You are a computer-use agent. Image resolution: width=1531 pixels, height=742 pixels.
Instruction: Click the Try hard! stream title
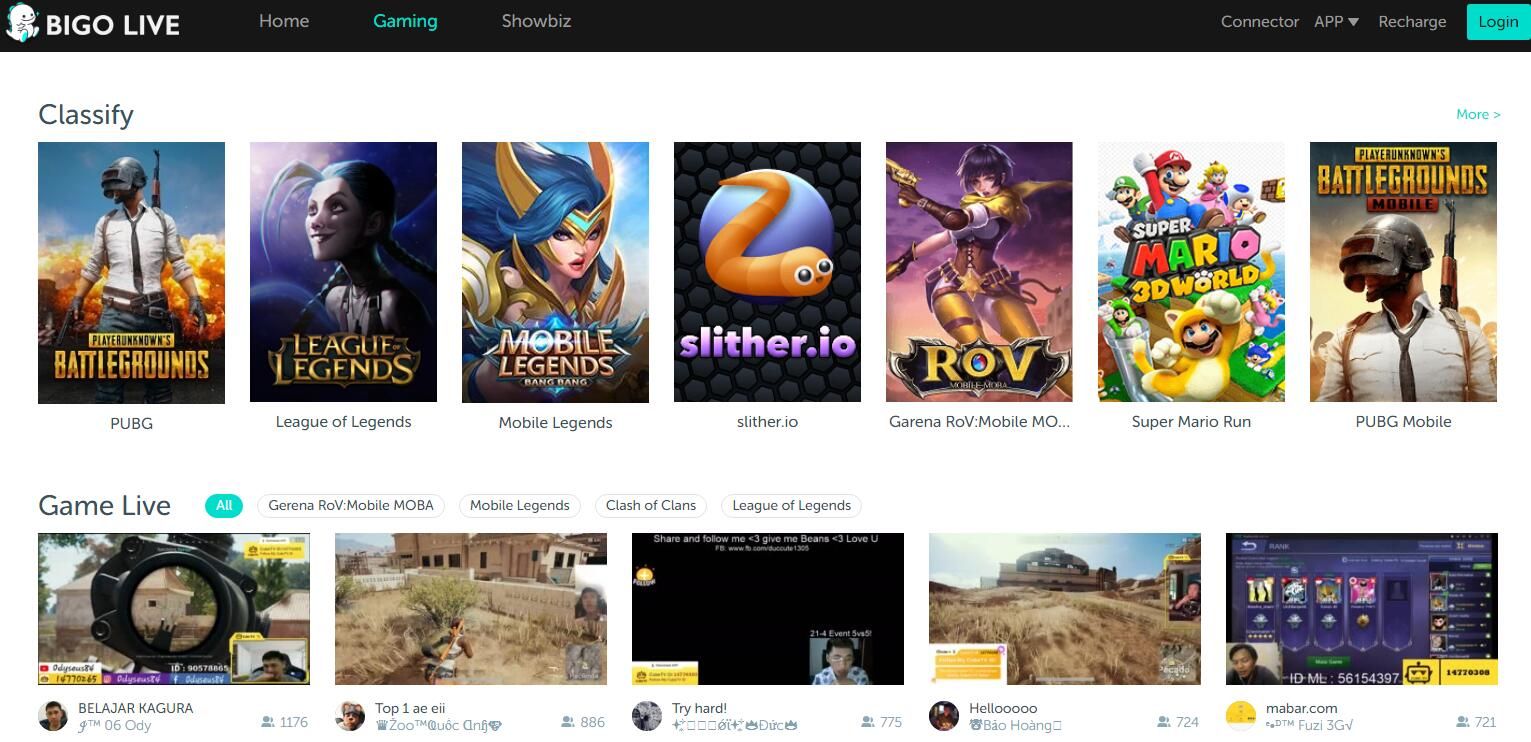pos(699,708)
